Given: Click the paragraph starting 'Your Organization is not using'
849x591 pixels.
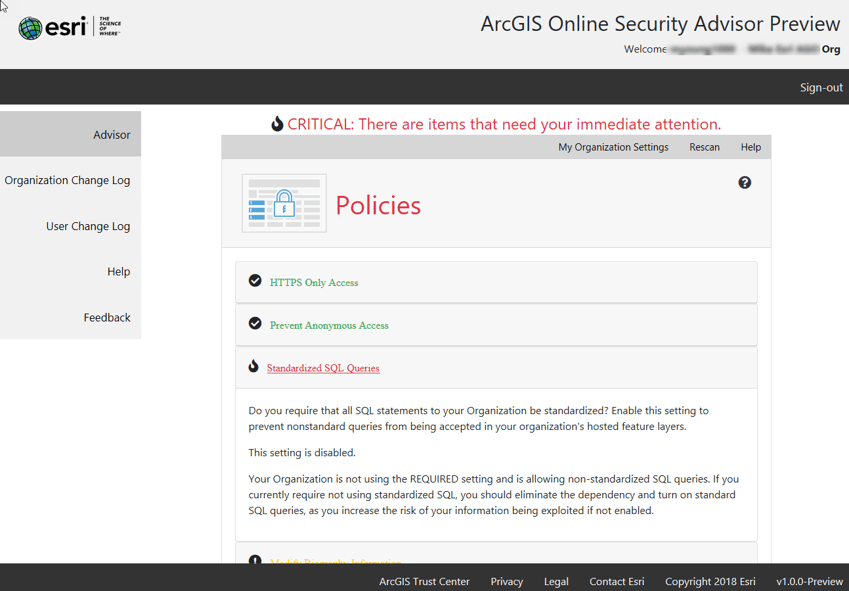Looking at the screenshot, I should 494,495.
